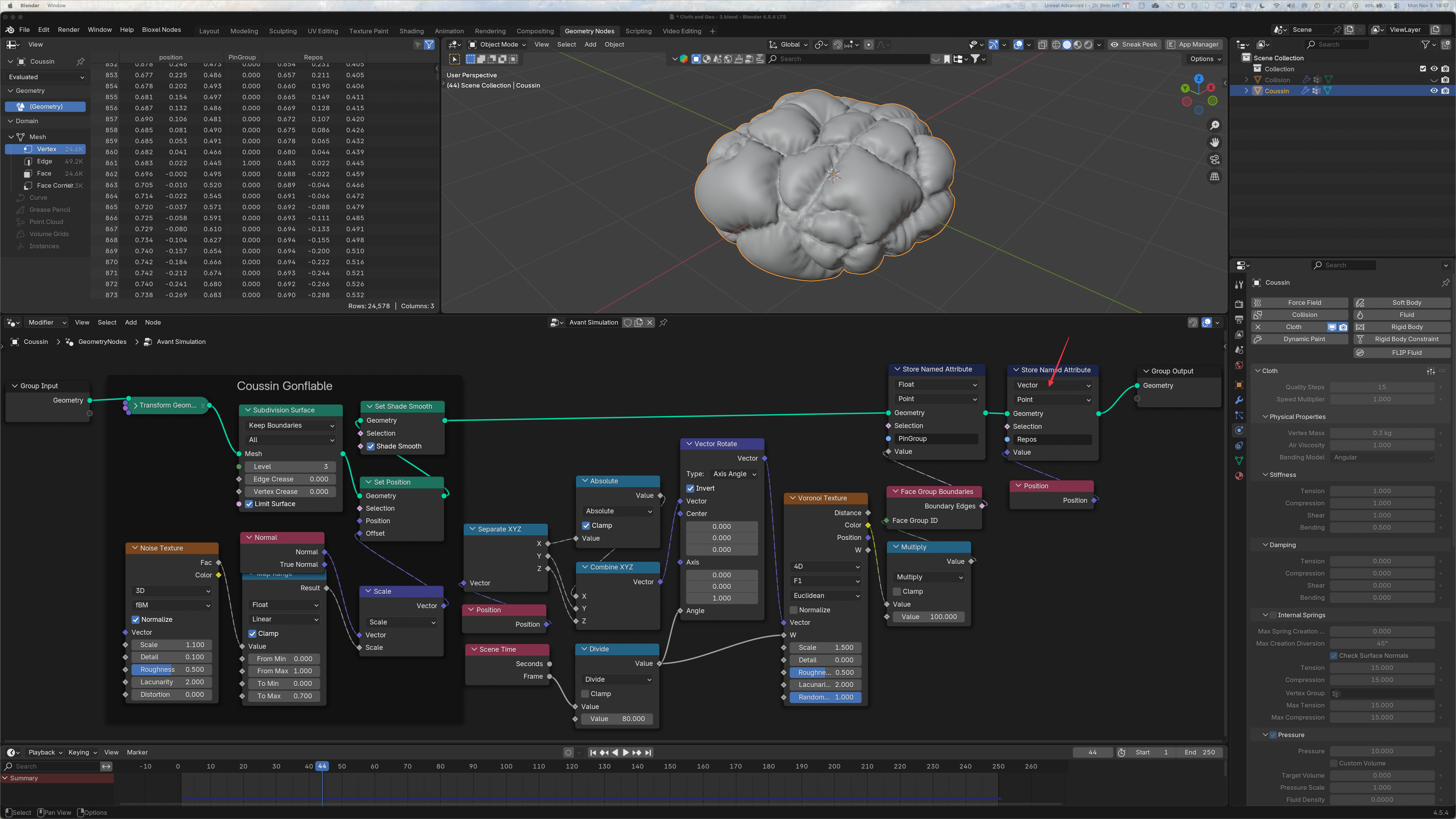Click the viewport pan hand gizmo
Image resolution: width=1456 pixels, height=819 pixels.
point(1214,143)
